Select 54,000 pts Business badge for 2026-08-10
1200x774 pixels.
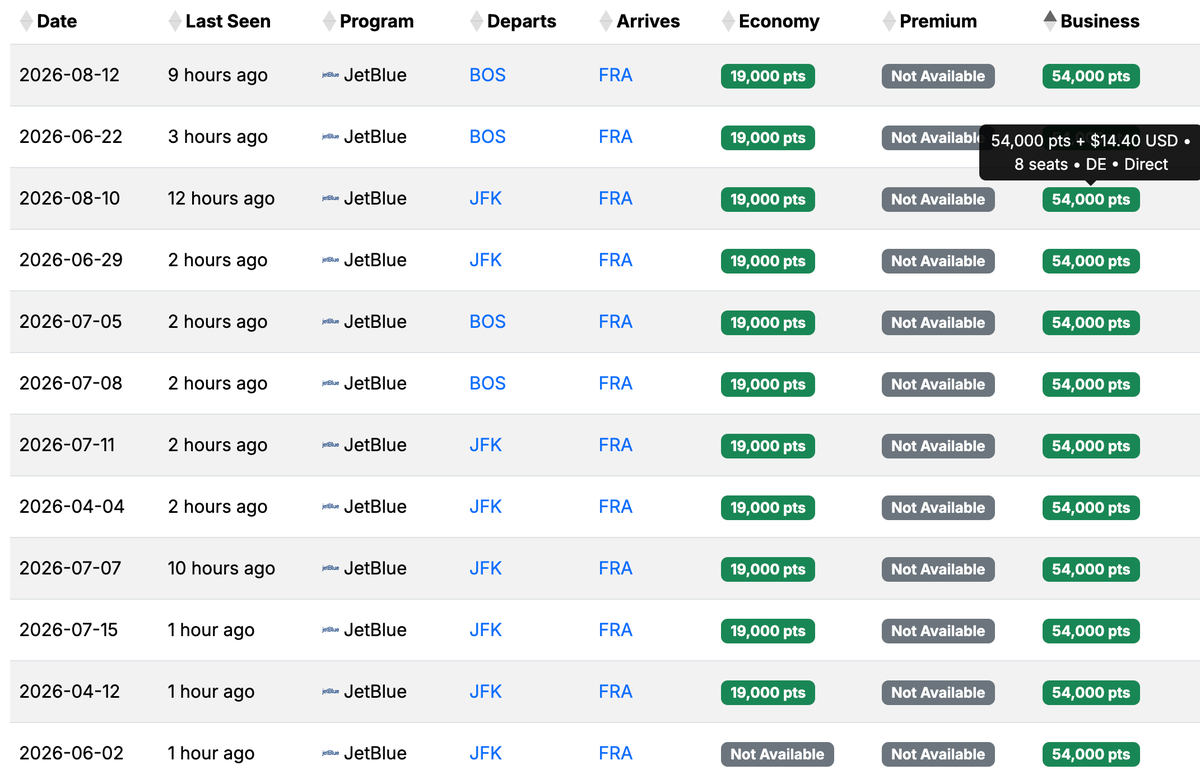coord(1090,200)
